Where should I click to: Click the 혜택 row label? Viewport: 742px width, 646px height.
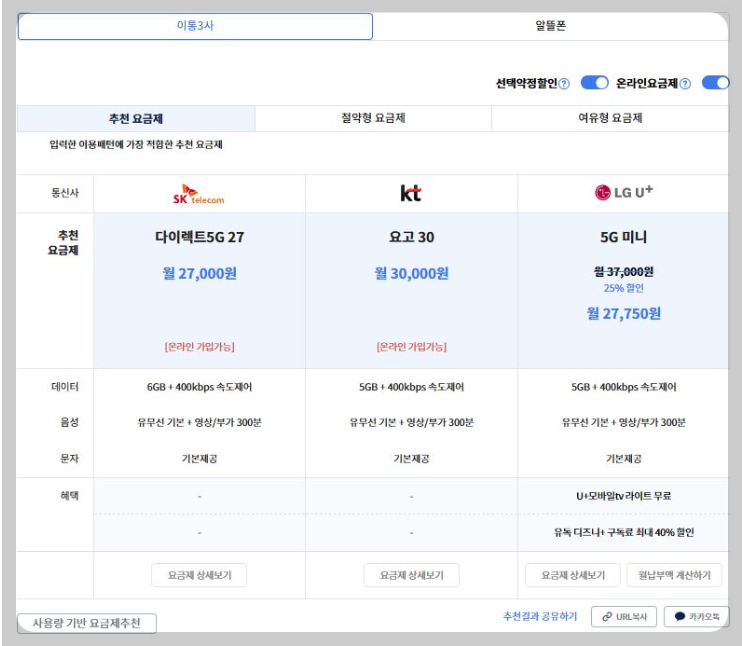(x=69, y=496)
